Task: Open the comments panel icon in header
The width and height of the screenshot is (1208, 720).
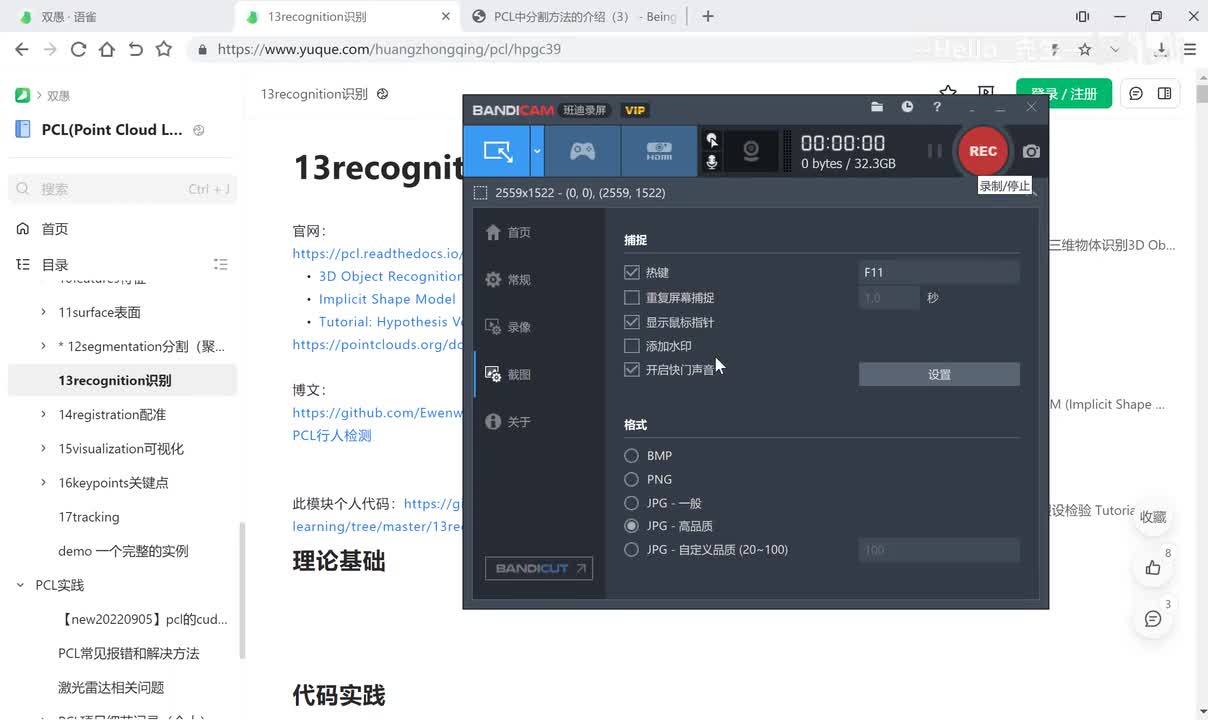Action: pos(1136,93)
